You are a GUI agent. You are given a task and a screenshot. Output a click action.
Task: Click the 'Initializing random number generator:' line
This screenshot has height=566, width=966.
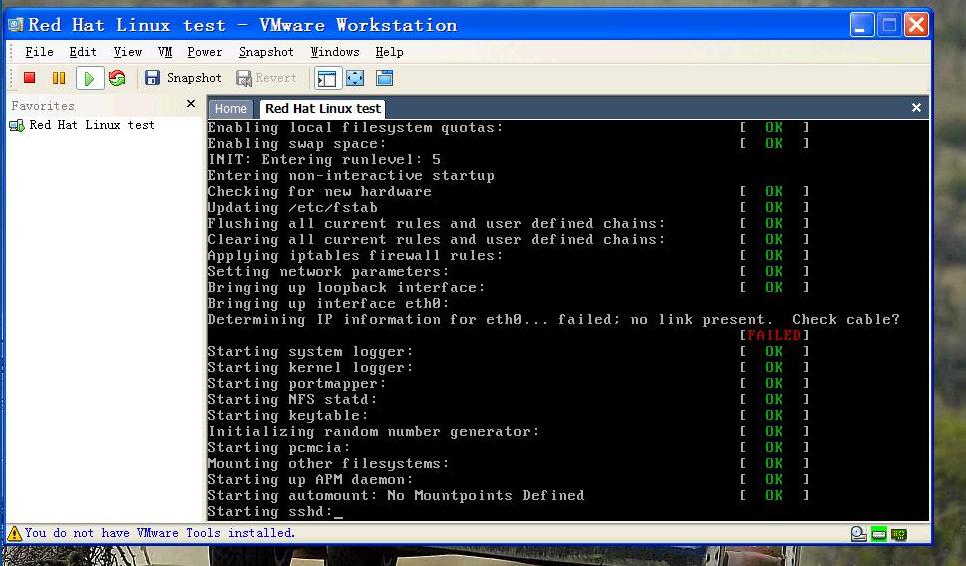pos(373,431)
